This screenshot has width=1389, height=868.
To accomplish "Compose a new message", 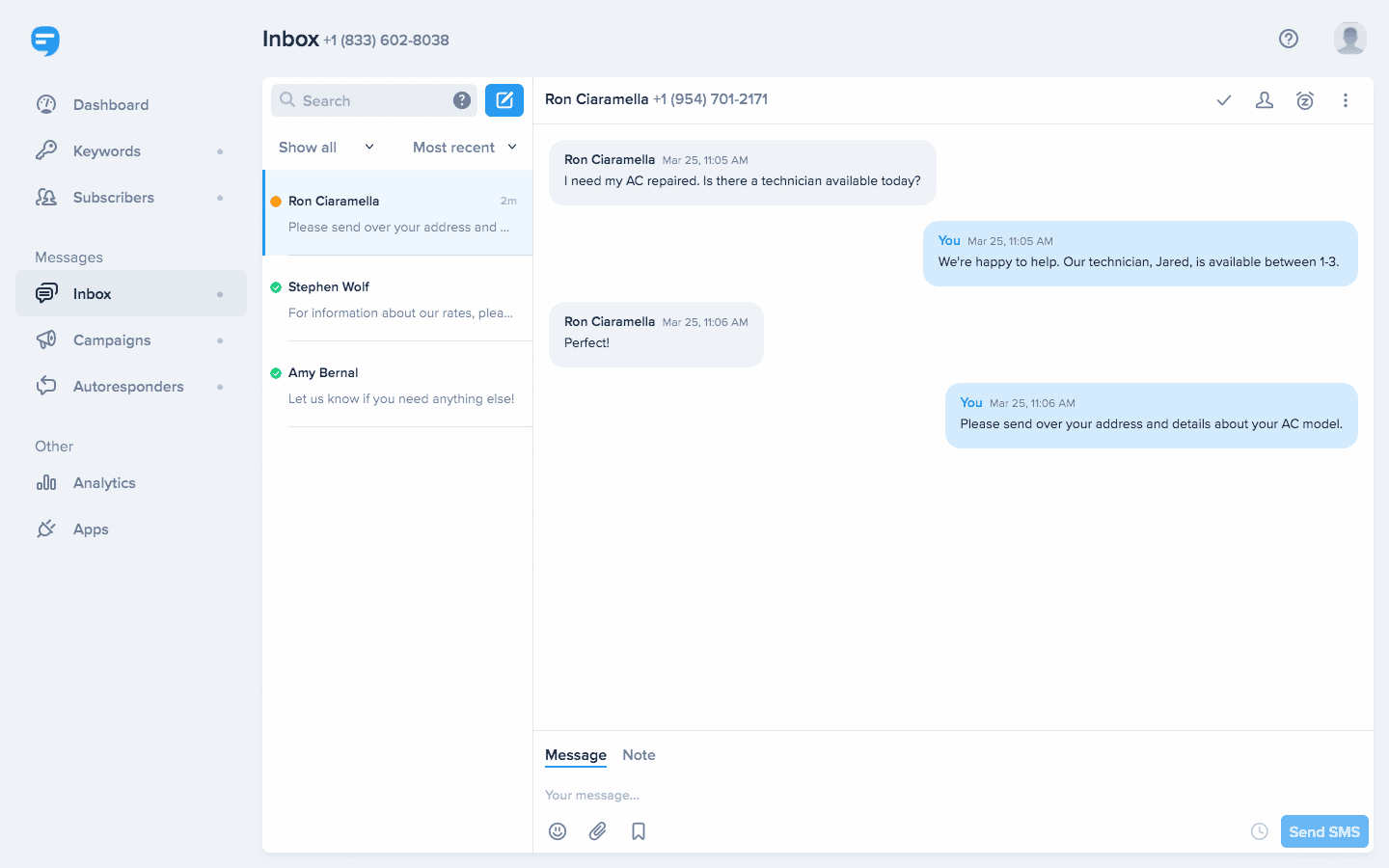I will coord(504,99).
